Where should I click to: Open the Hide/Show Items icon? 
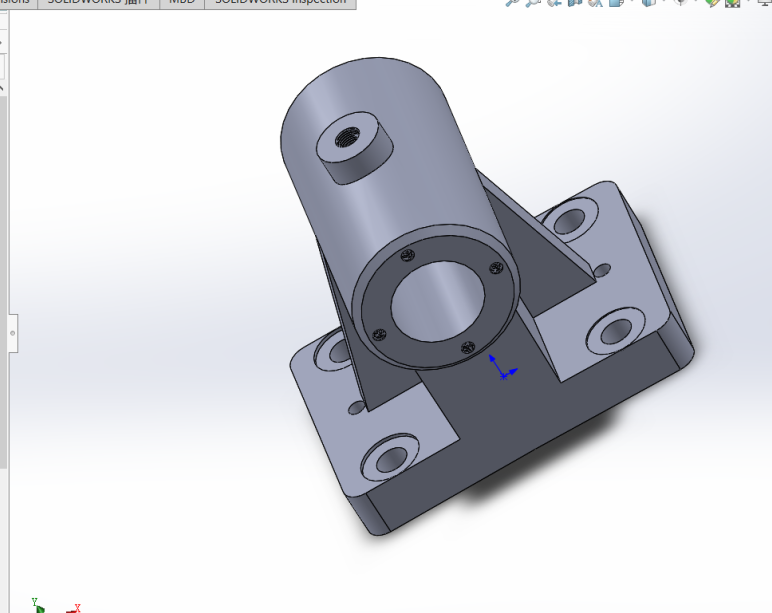click(680, 2)
